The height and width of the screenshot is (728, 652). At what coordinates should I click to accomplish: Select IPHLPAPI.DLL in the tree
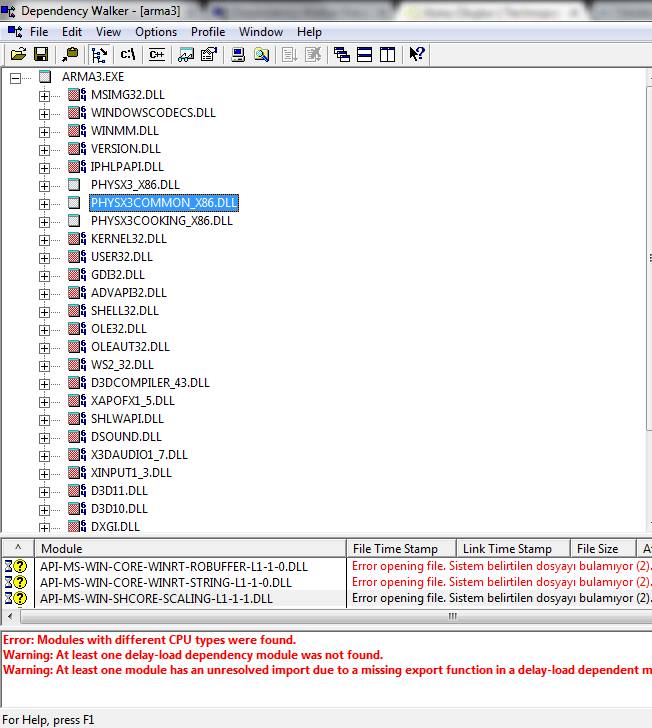click(127, 167)
